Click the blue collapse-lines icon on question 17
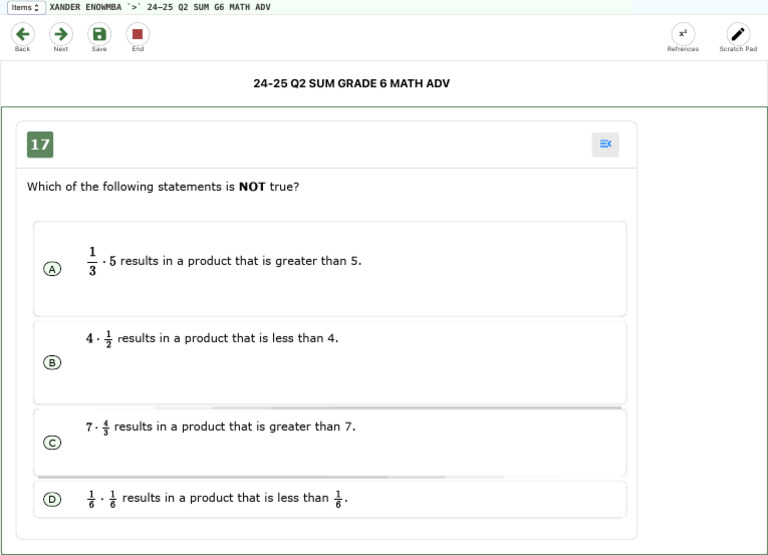 point(605,144)
